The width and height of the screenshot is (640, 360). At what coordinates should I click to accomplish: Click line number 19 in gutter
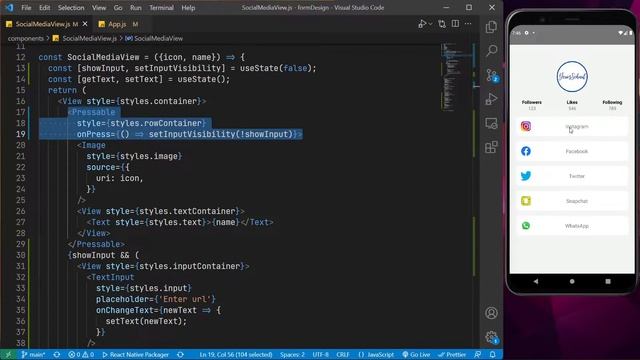coord(20,134)
